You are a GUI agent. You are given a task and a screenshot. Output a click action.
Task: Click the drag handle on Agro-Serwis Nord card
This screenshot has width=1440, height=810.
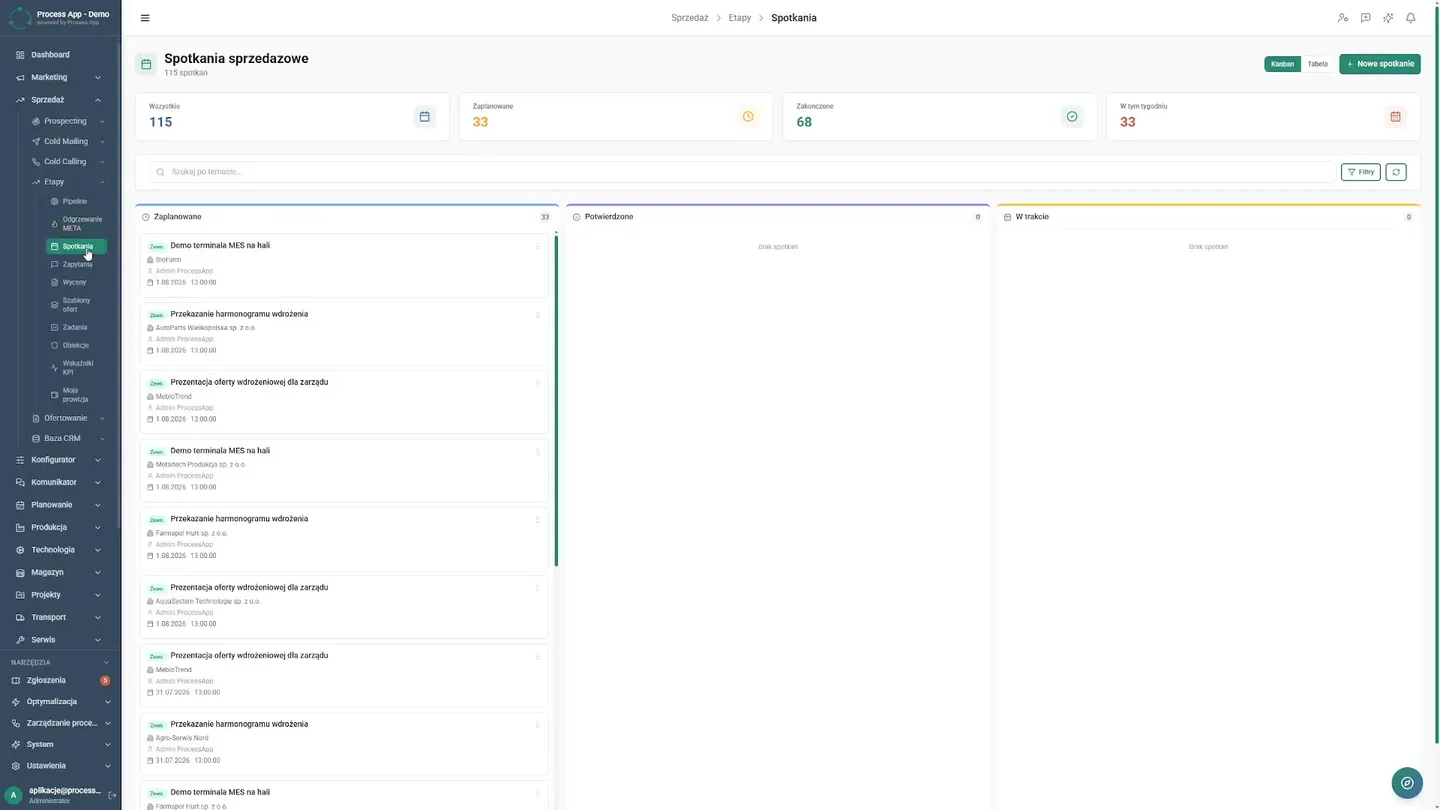click(538, 725)
